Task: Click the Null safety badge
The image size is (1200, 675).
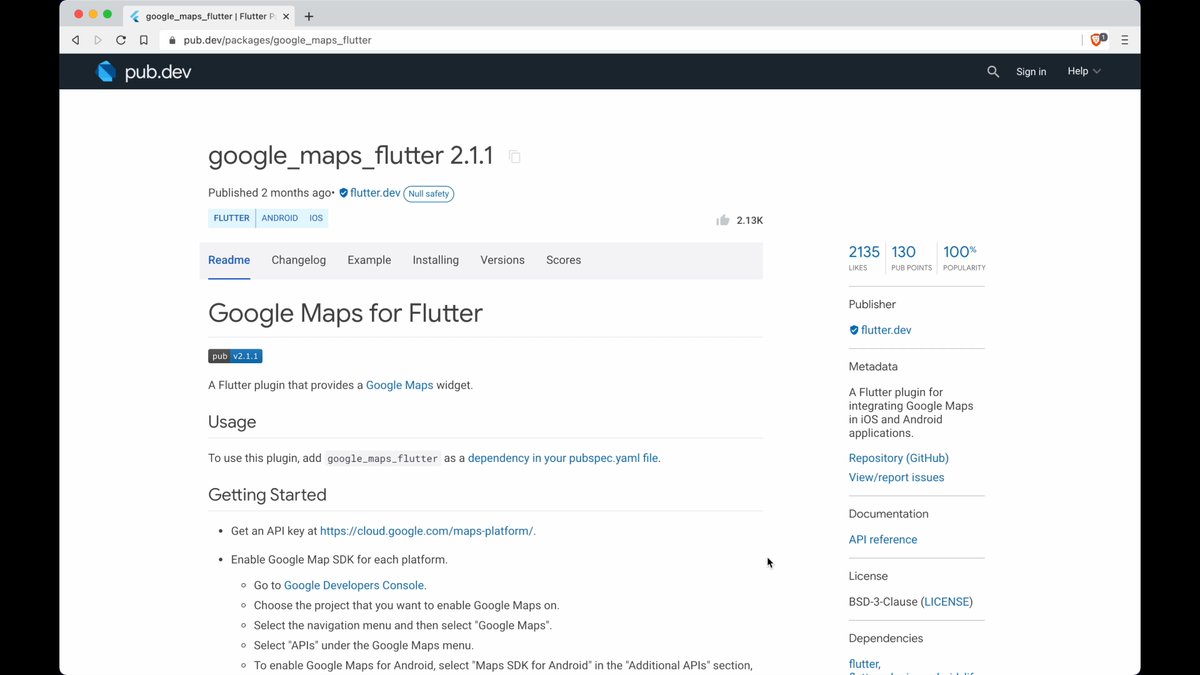Action: (x=428, y=194)
